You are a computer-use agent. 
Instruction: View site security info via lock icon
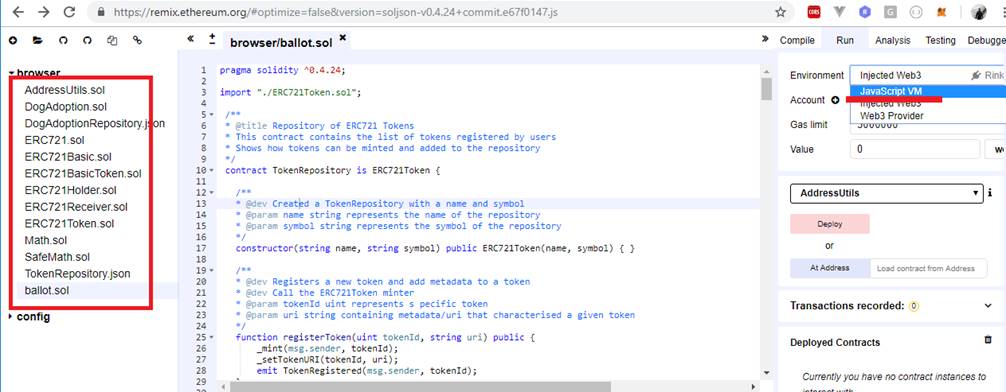100,12
